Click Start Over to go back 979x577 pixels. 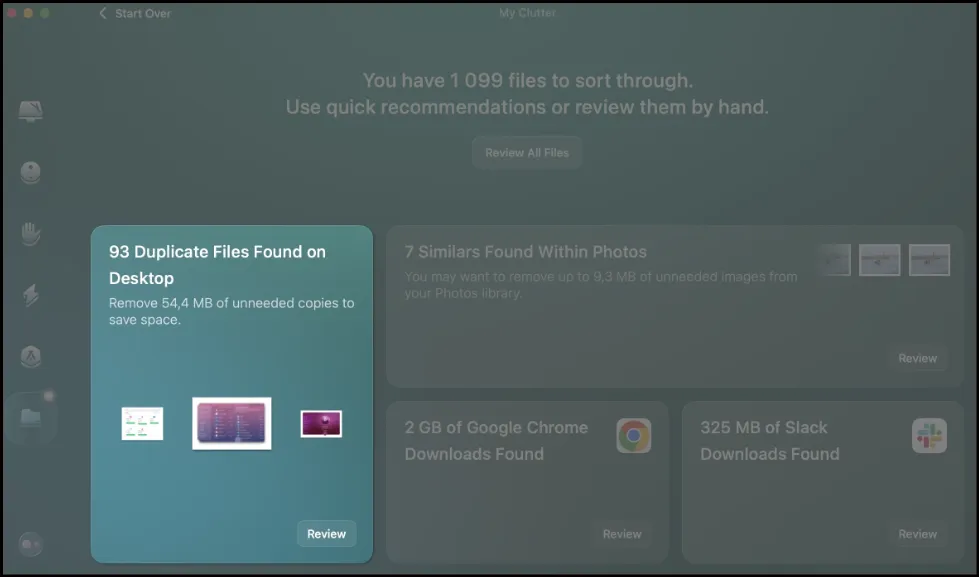135,13
